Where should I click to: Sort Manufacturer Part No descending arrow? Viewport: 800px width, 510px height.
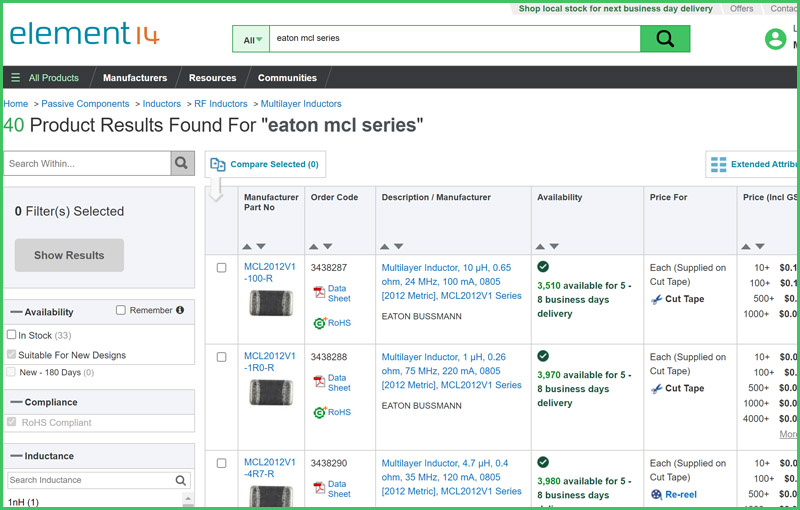[x=261, y=246]
